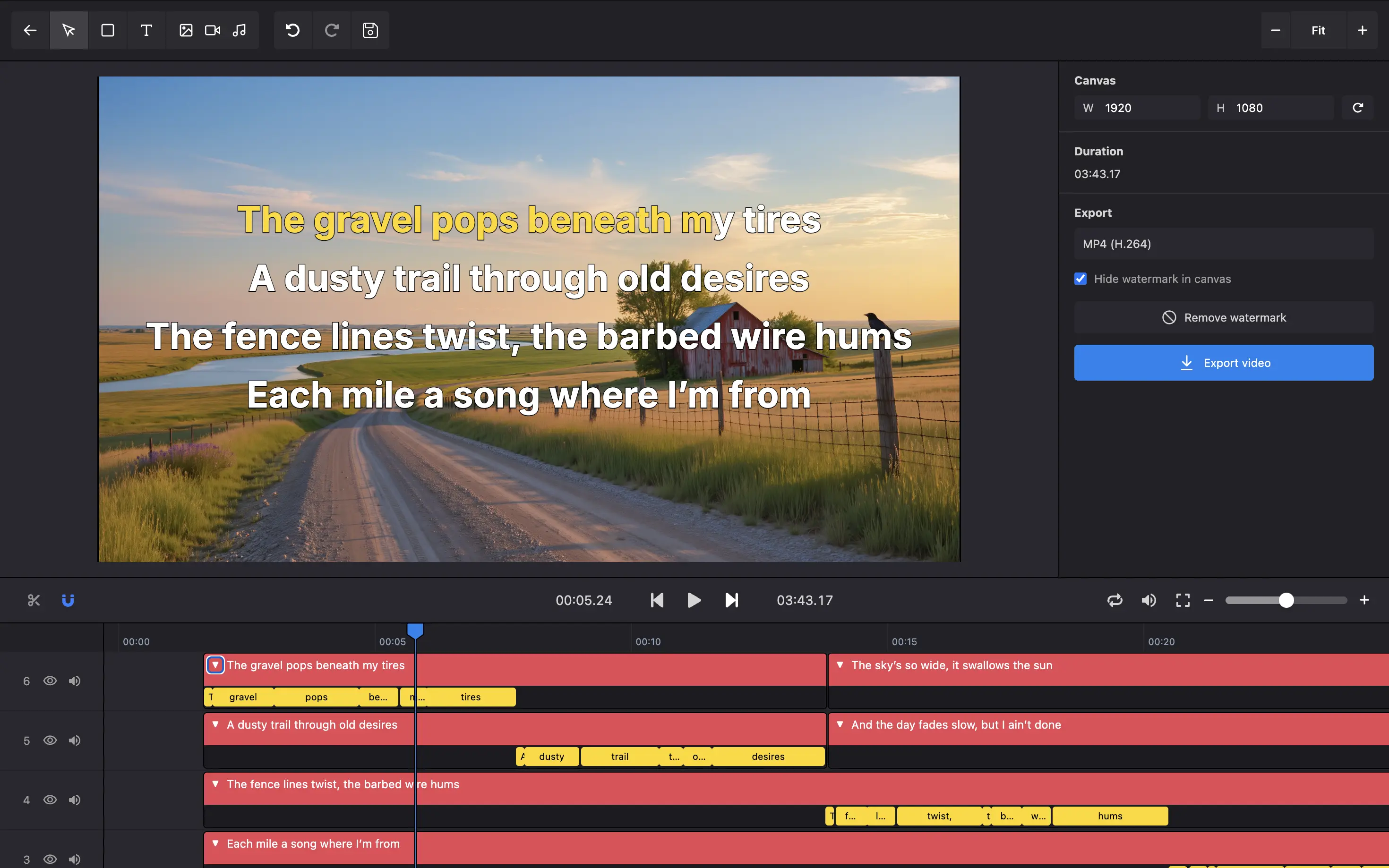1389x868 pixels.
Task: Collapse 'A dusty trail through old desires' clip
Action: pos(215,724)
